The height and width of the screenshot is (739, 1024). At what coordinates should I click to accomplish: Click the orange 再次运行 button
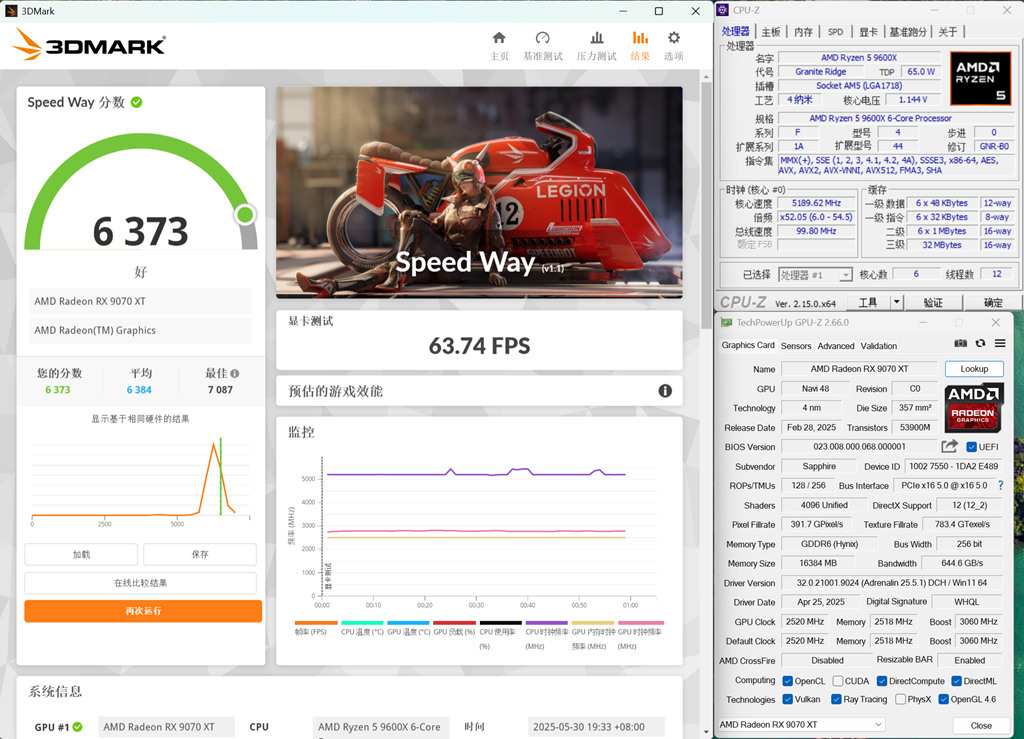pos(143,611)
